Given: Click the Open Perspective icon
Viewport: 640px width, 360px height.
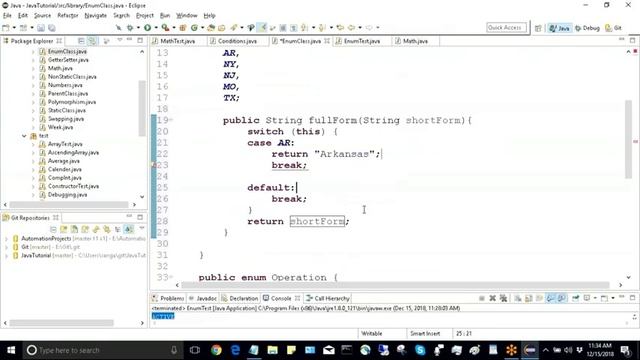Looking at the screenshot, I should pos(538,28).
